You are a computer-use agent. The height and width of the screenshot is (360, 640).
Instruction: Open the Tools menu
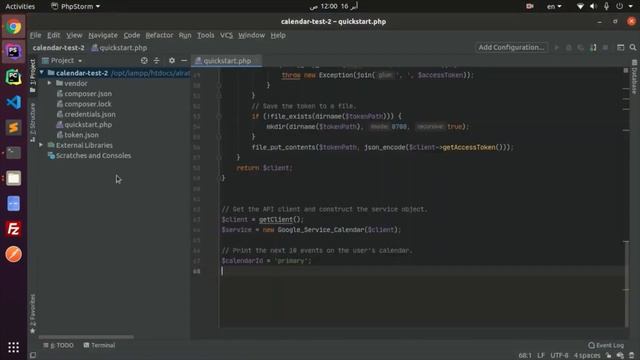pyautogui.click(x=206, y=36)
